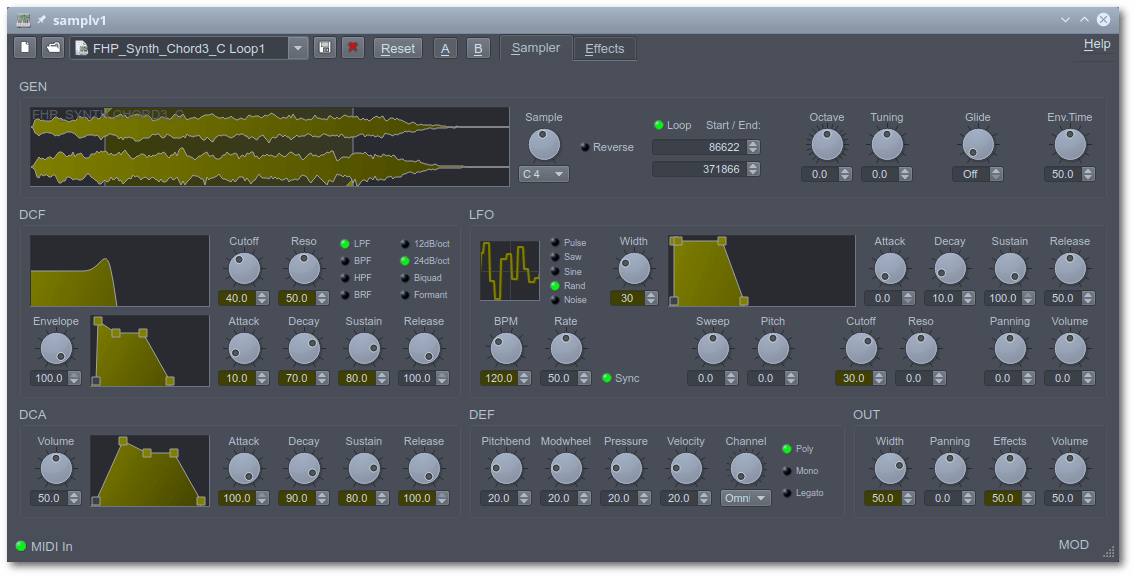Image resolution: width=1134 pixels, height=577 pixels.
Task: Toggle LFO rate Sync
Action: [606, 378]
